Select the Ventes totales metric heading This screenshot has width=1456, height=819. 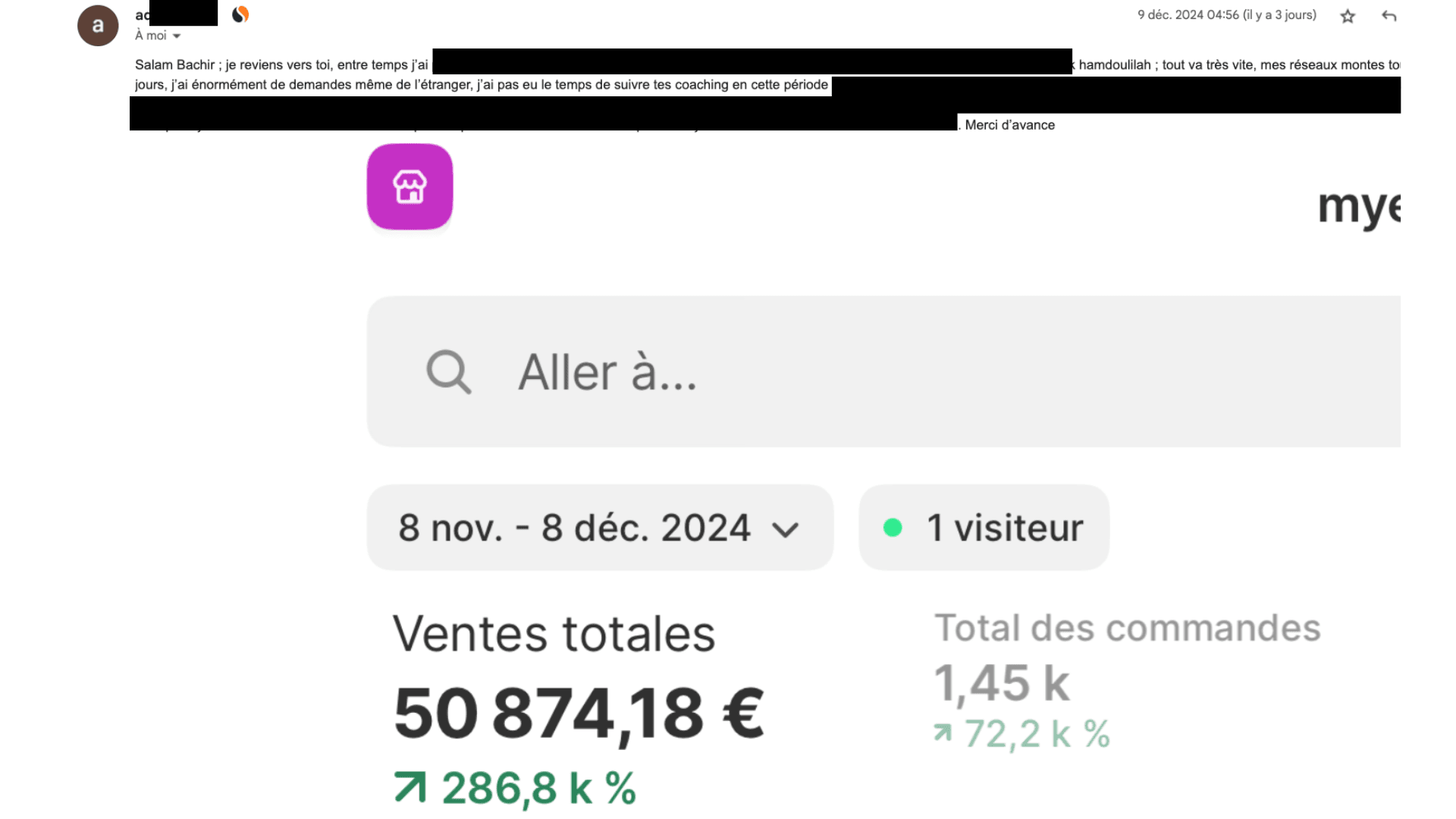coord(554,634)
